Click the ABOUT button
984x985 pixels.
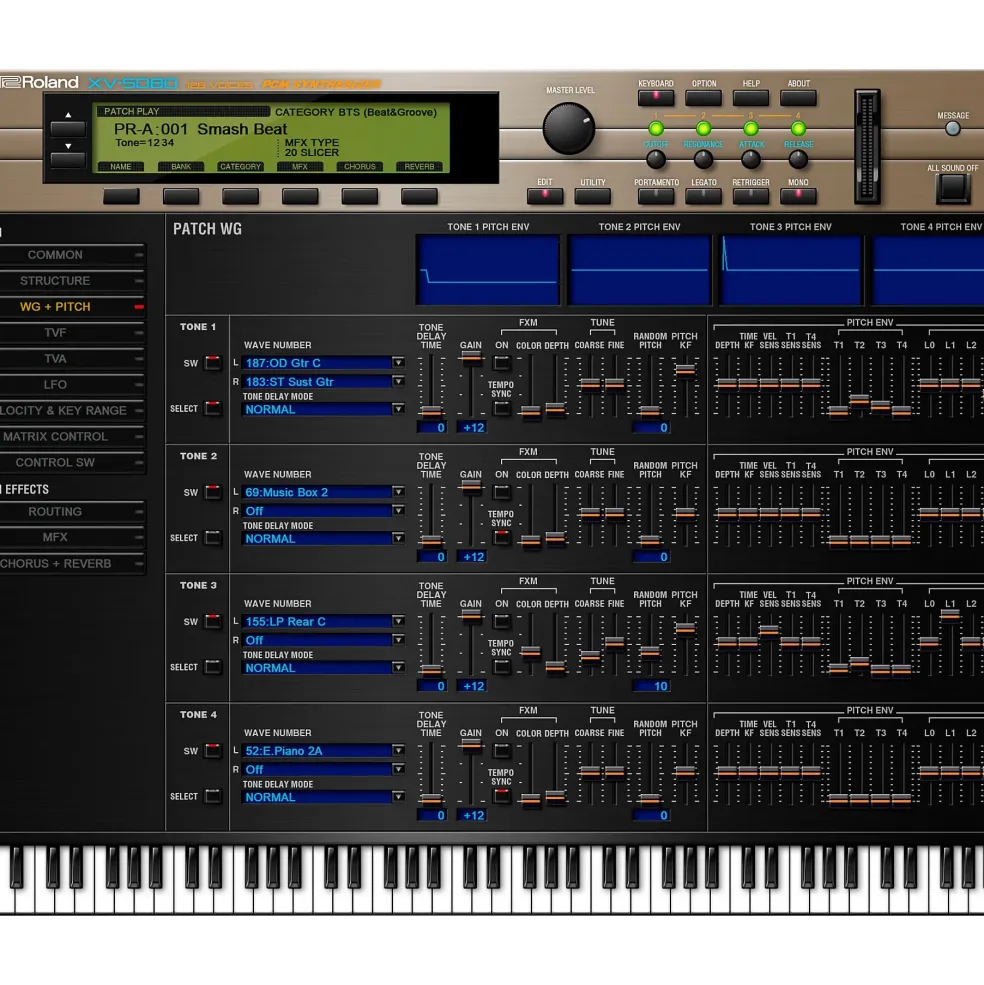798,98
